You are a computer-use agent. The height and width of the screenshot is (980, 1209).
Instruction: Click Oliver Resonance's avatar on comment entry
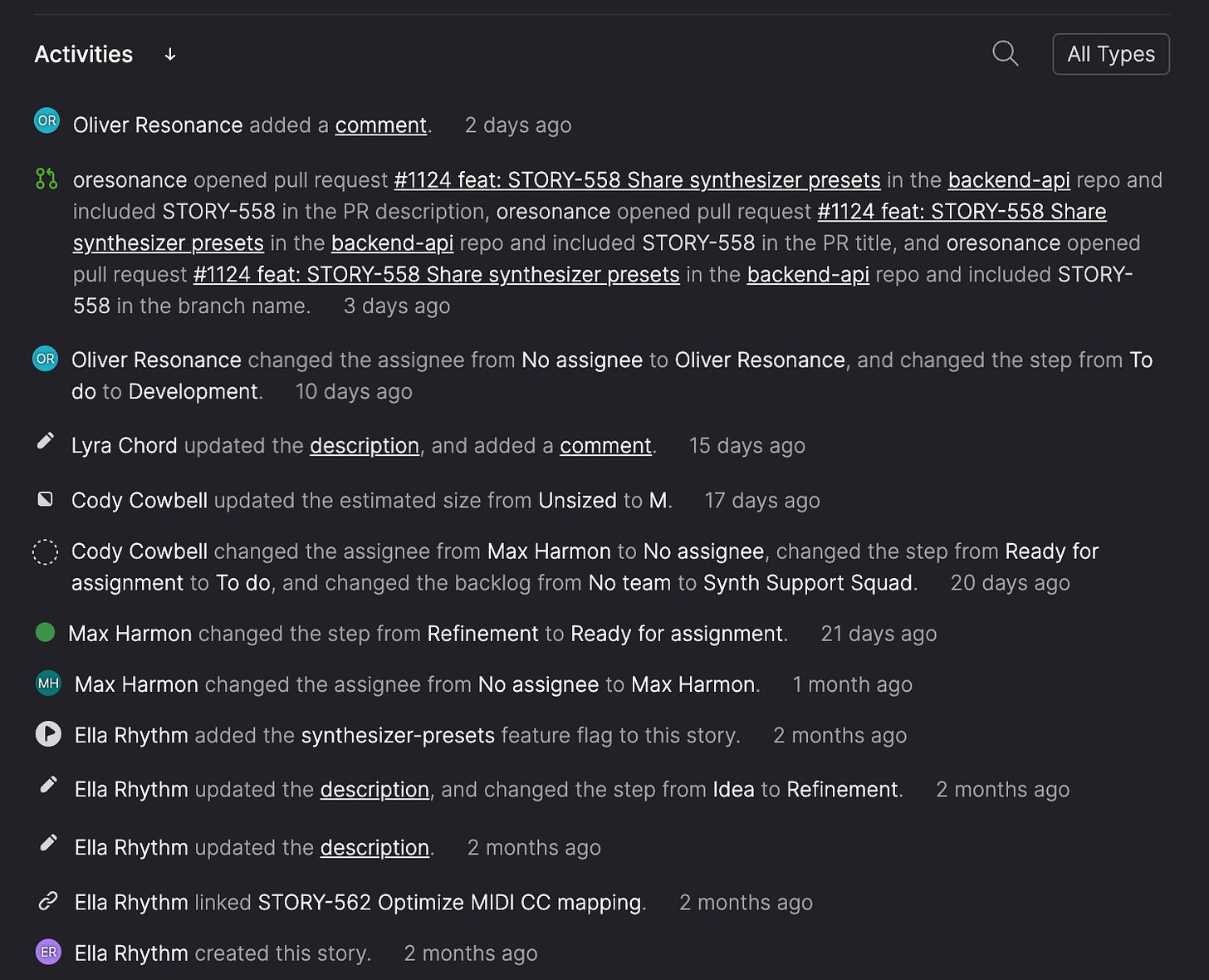tap(46, 121)
